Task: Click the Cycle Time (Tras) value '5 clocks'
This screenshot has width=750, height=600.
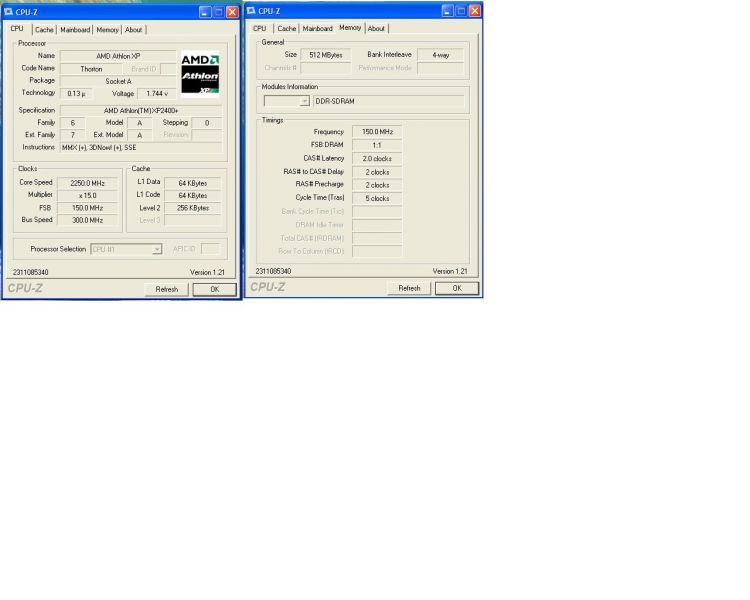Action: point(377,199)
